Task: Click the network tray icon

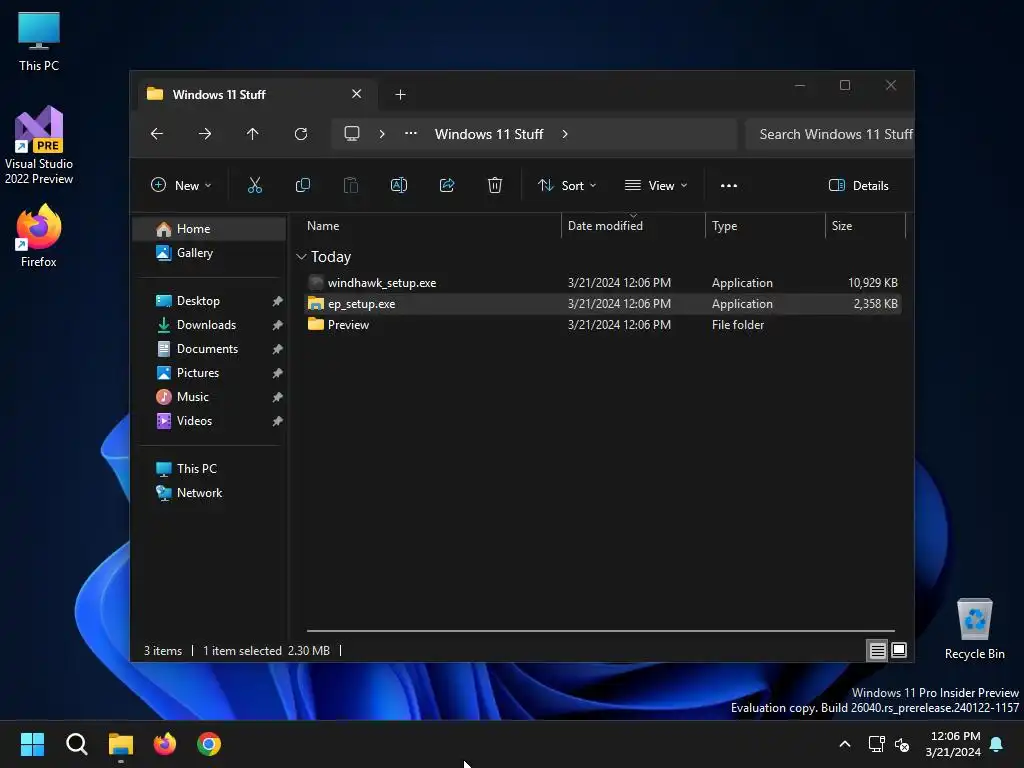Action: (x=876, y=744)
